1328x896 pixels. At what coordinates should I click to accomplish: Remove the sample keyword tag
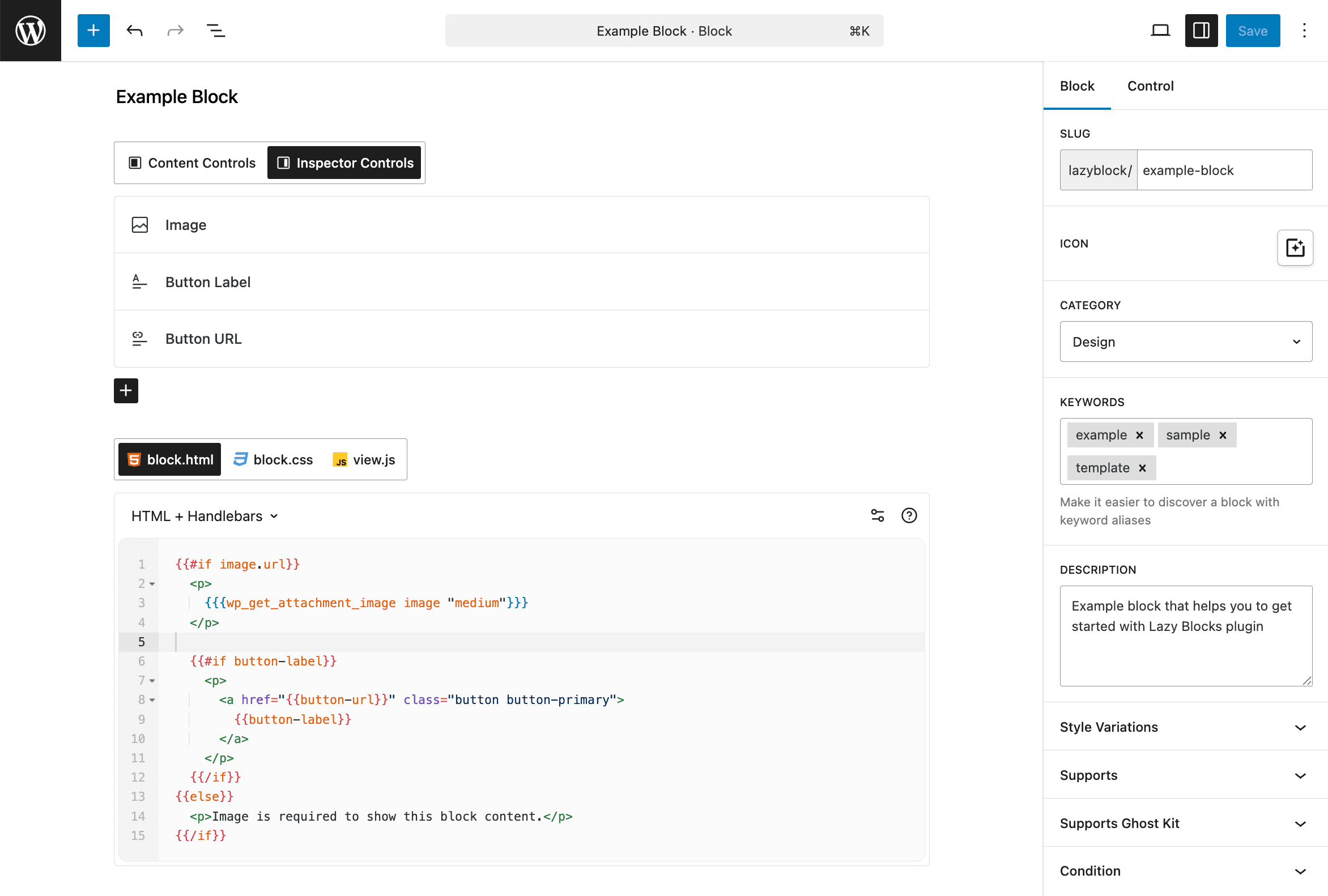[x=1223, y=434]
